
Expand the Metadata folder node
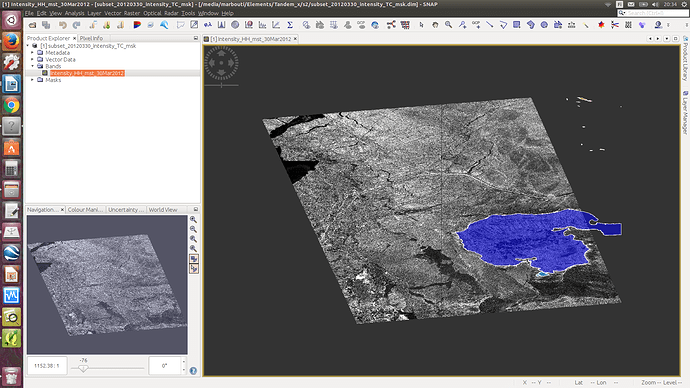click(33, 52)
